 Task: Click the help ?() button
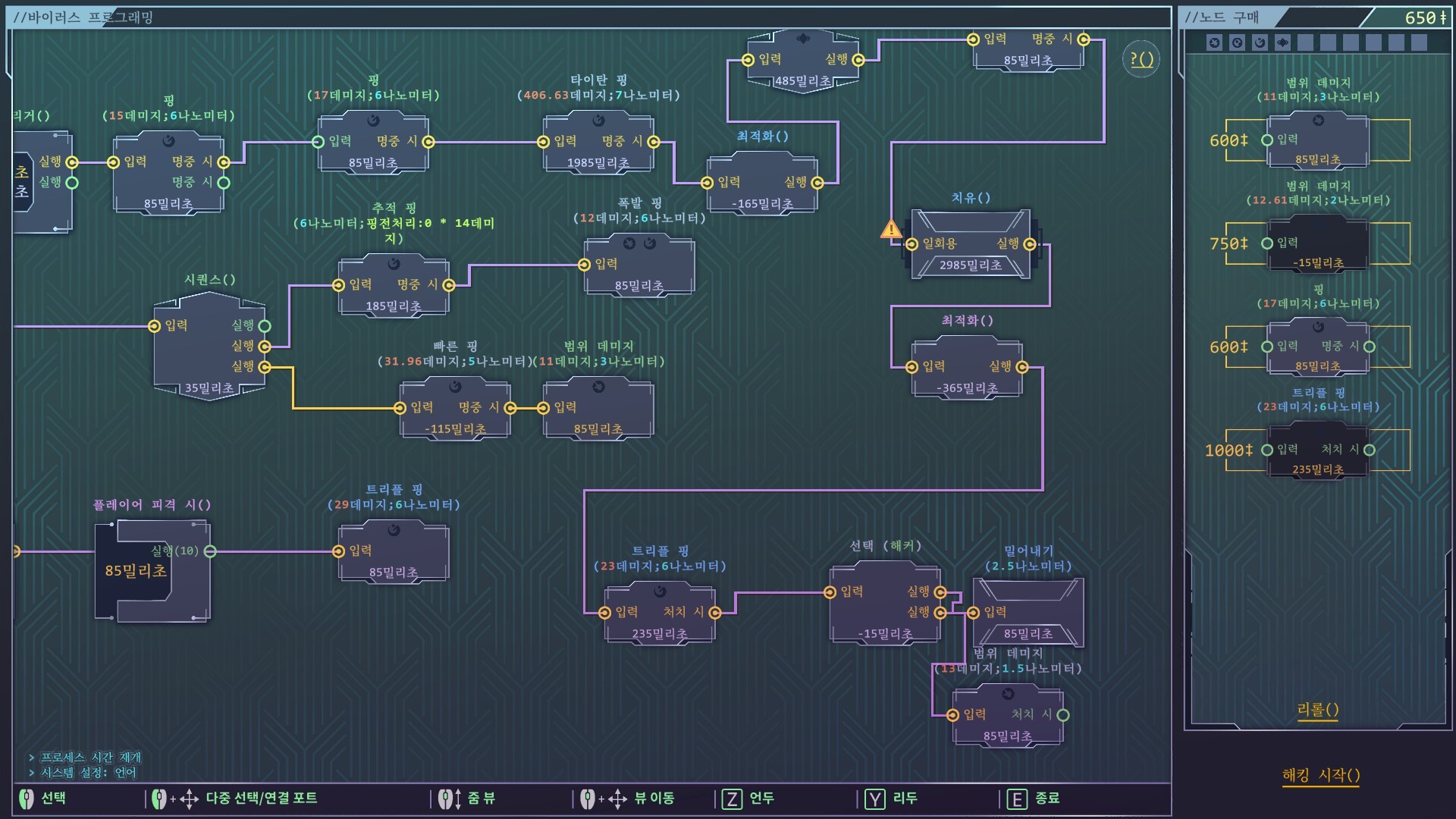point(1141,59)
